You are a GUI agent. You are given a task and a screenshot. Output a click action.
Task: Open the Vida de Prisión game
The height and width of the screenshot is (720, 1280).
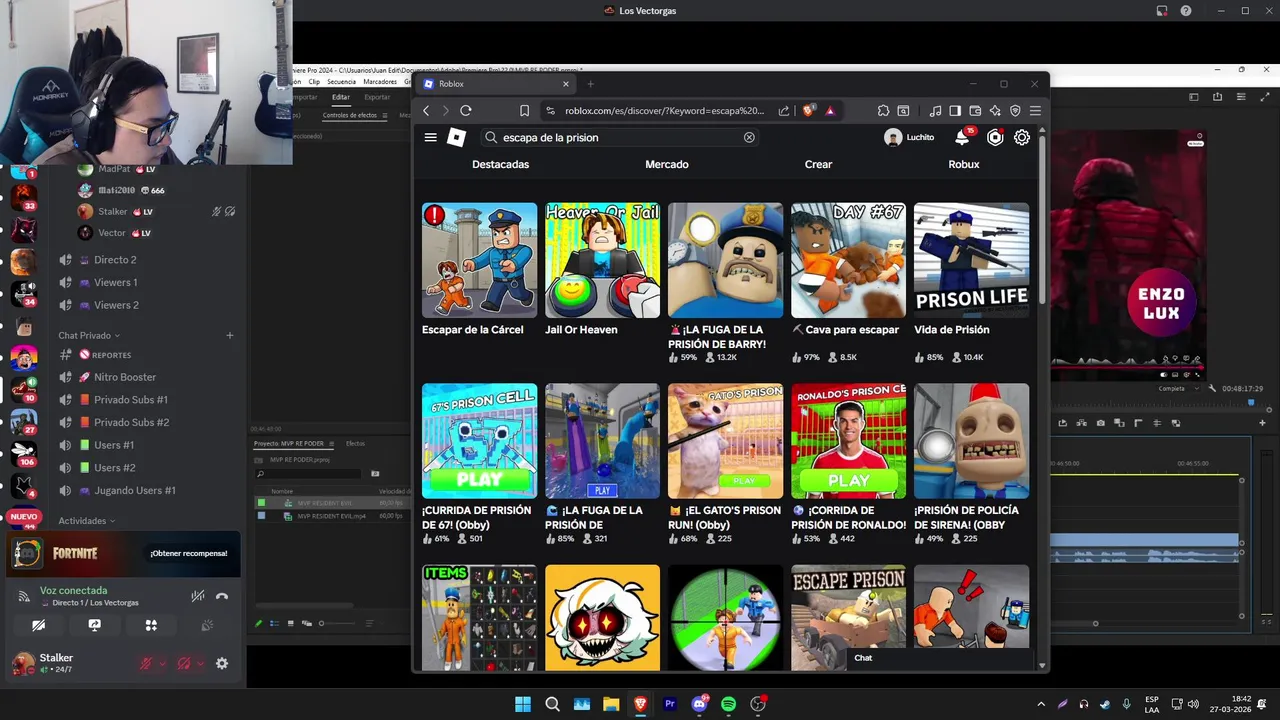point(971,282)
